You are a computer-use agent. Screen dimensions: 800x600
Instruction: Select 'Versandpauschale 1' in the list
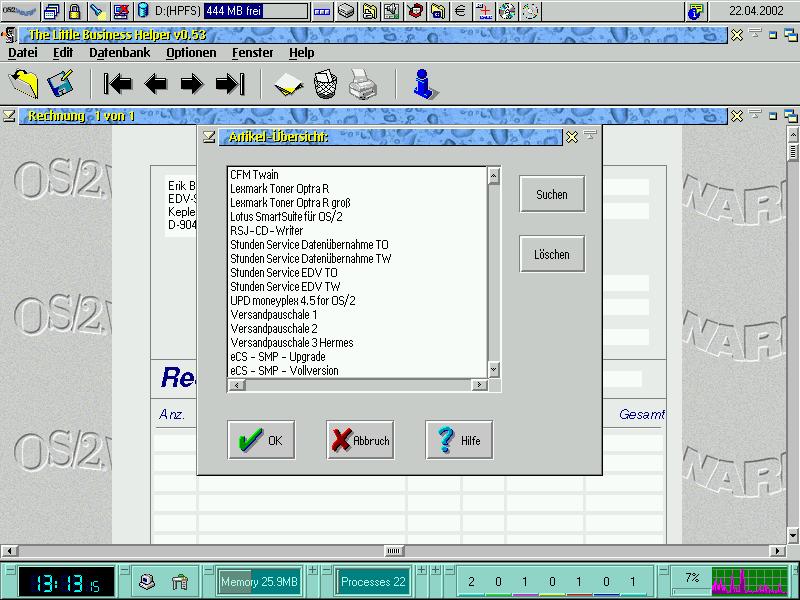pyautogui.click(x=357, y=315)
